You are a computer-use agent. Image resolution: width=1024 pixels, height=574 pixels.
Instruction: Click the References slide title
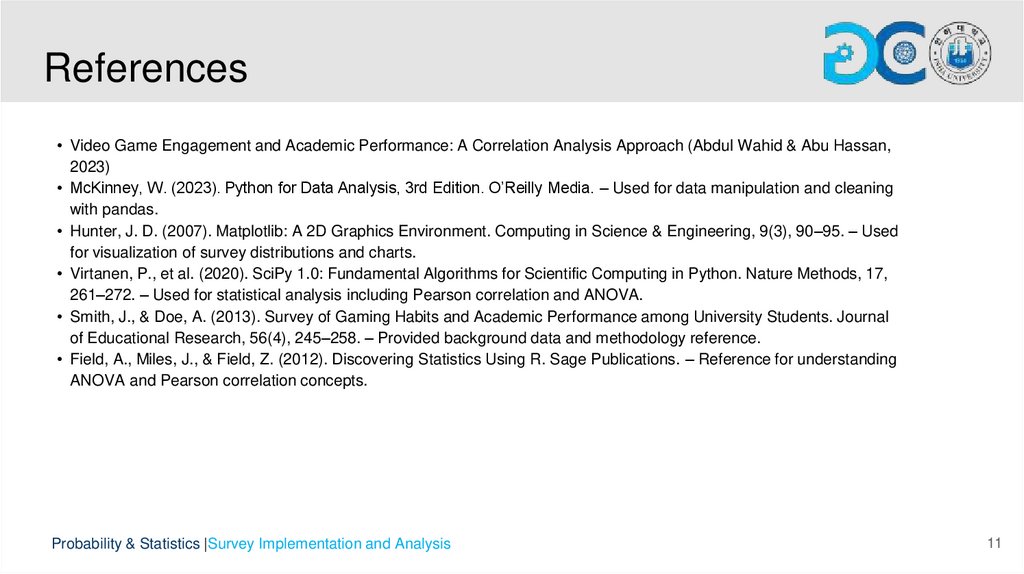tap(146, 68)
